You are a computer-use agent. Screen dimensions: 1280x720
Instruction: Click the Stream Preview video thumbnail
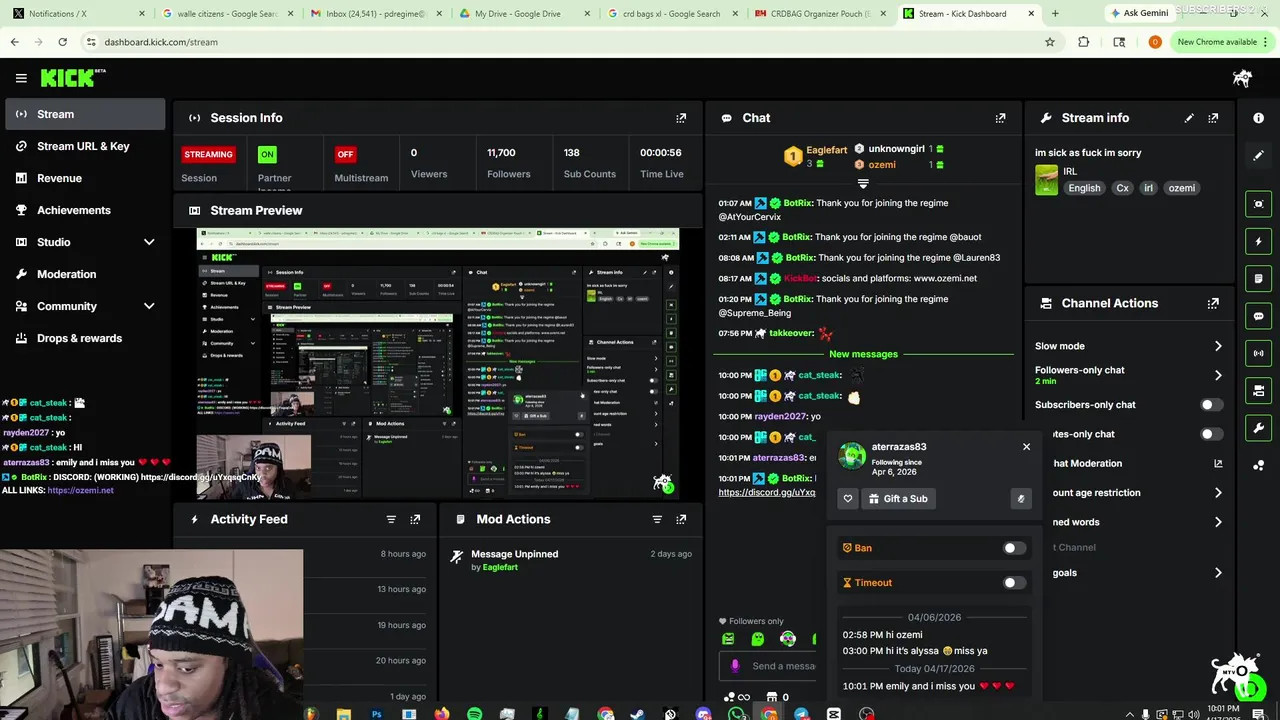click(438, 364)
